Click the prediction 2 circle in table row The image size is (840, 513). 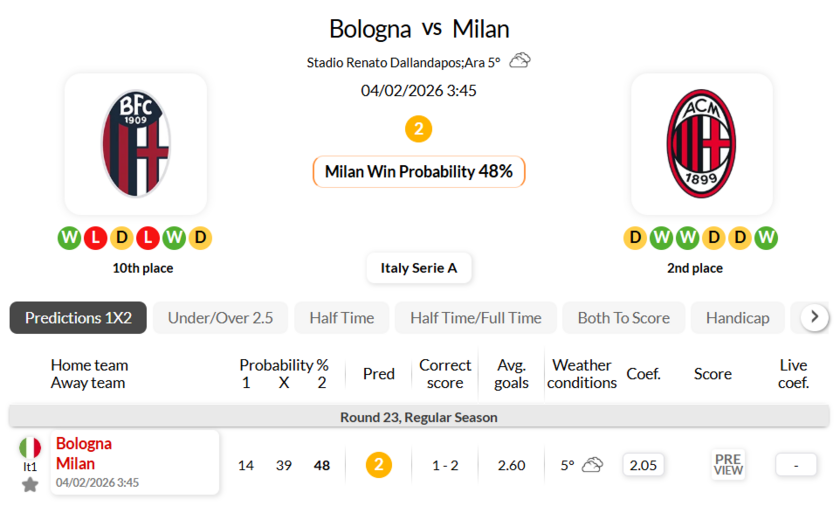tap(378, 465)
